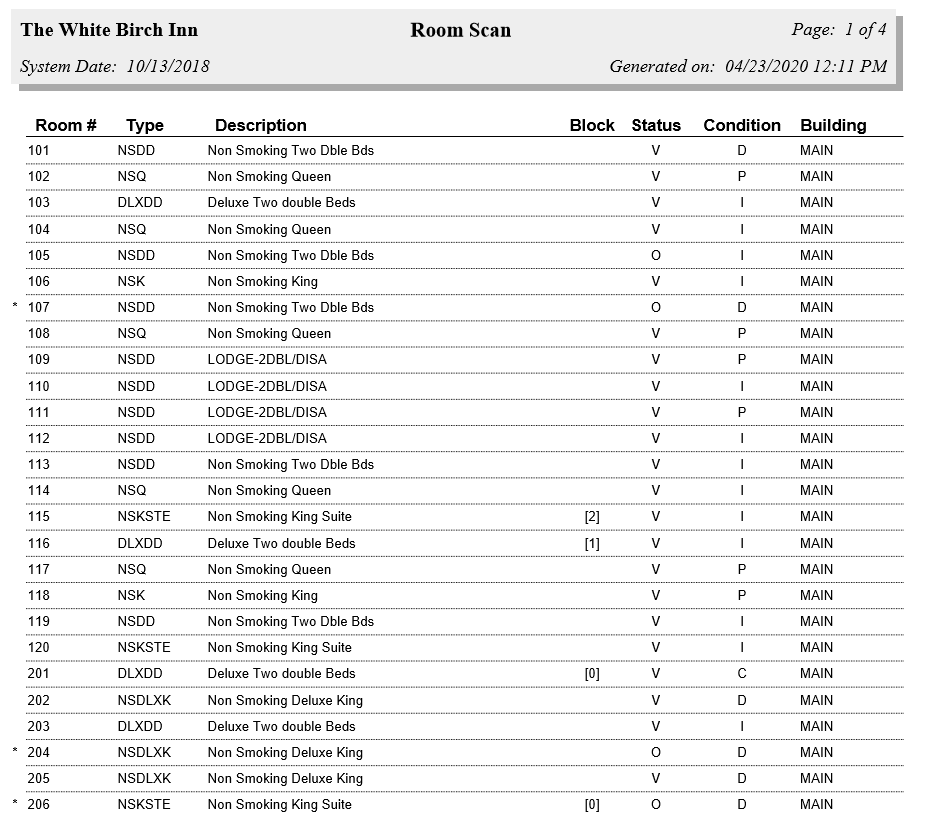Click the asterisk beside room 204
Viewport: 925px width, 816px height.
tap(15, 750)
